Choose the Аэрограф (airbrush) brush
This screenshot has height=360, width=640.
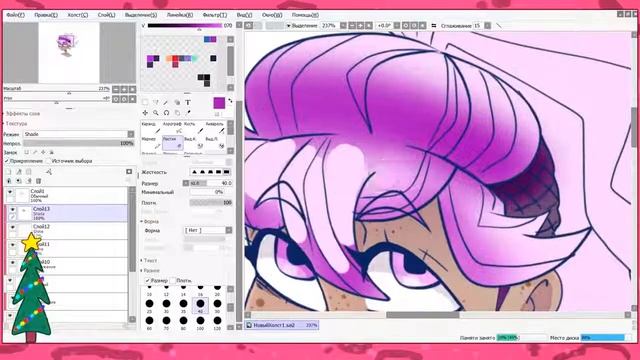point(172,128)
